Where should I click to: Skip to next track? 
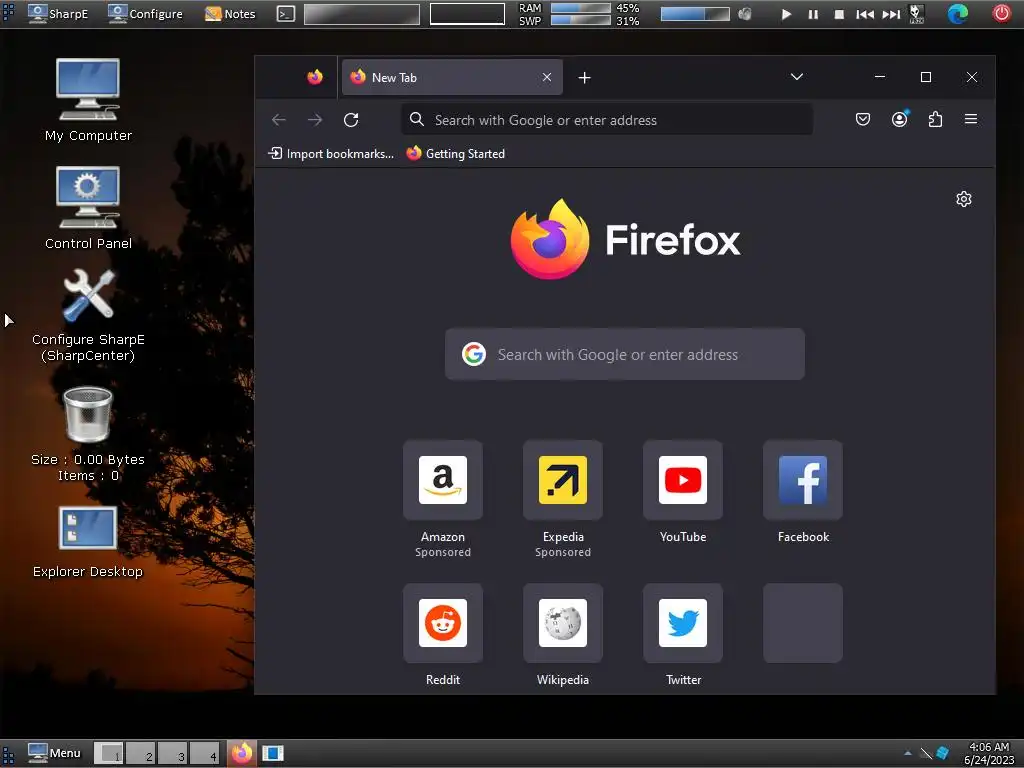coord(891,14)
